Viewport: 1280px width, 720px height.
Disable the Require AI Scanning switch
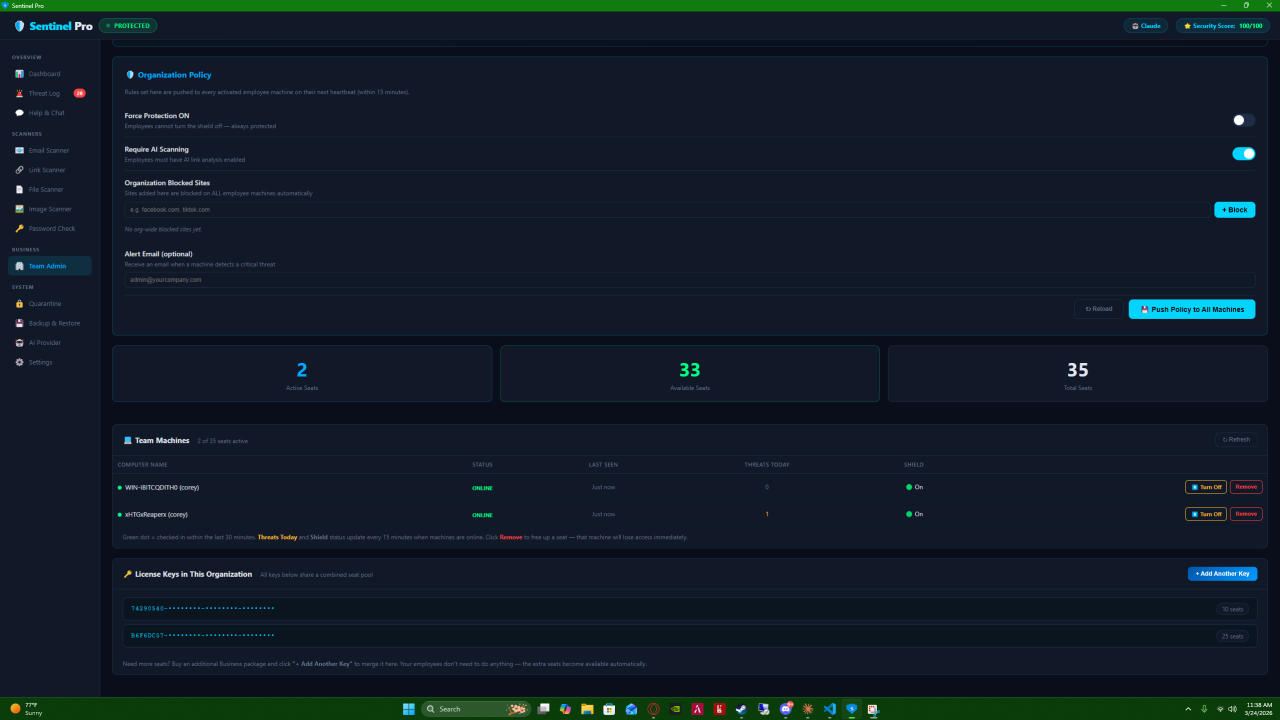click(1243, 154)
